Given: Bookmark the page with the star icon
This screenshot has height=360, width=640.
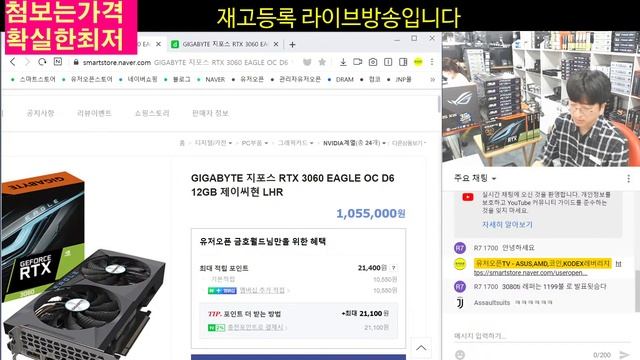Looking at the screenshot, I should point(322,62).
